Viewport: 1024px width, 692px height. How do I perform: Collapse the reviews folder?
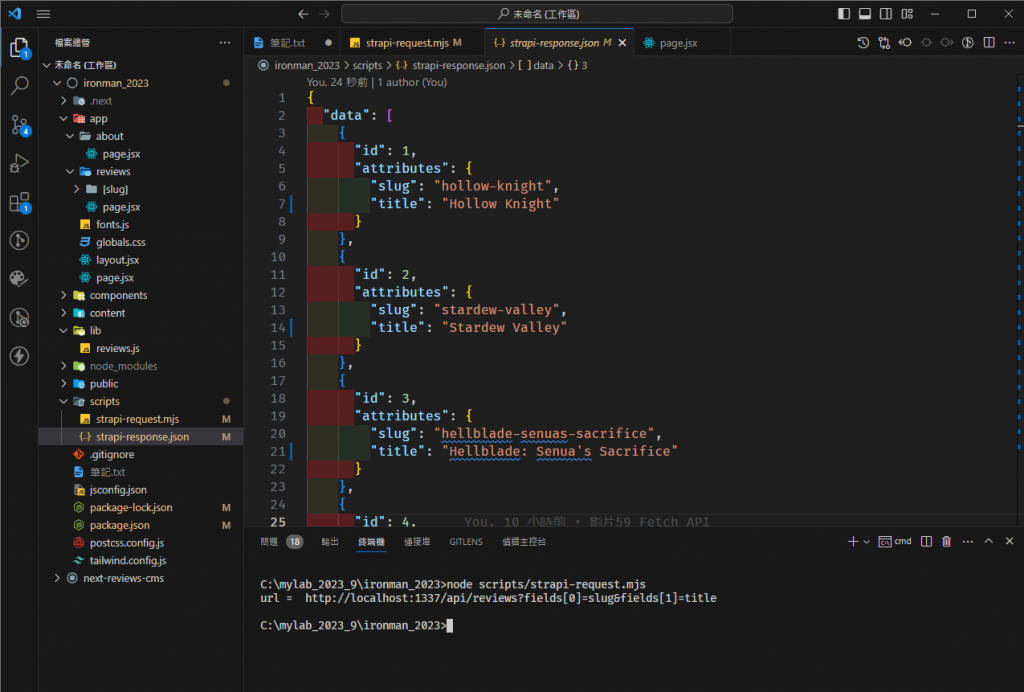click(70, 171)
